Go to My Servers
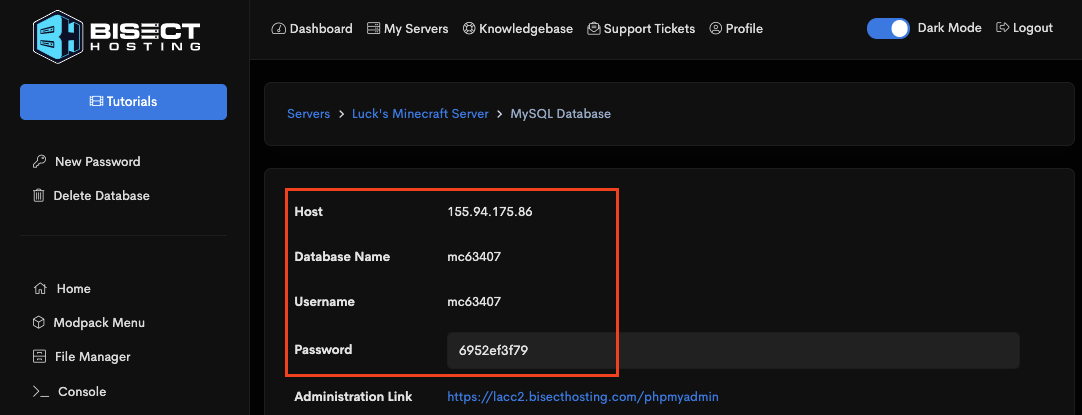The image size is (1082, 415). pyautogui.click(x=407, y=29)
